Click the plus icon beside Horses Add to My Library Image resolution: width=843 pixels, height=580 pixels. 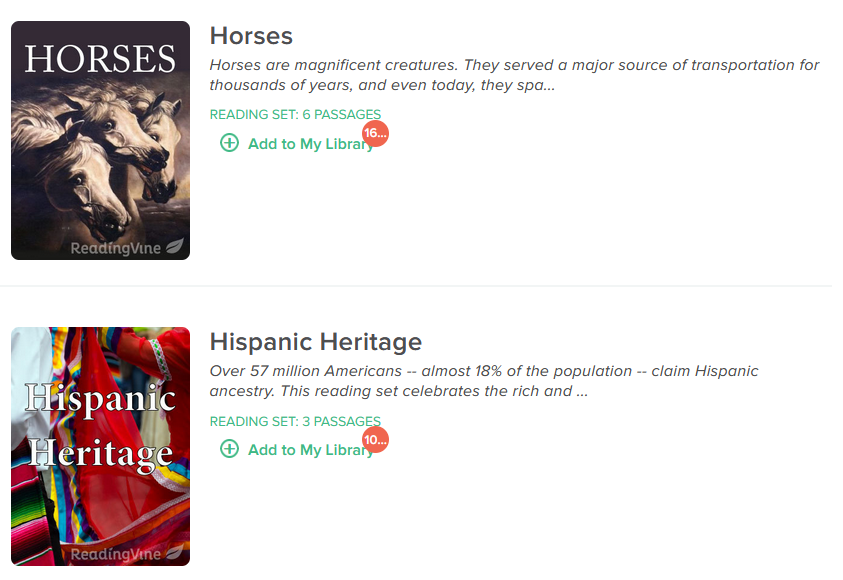pos(230,143)
